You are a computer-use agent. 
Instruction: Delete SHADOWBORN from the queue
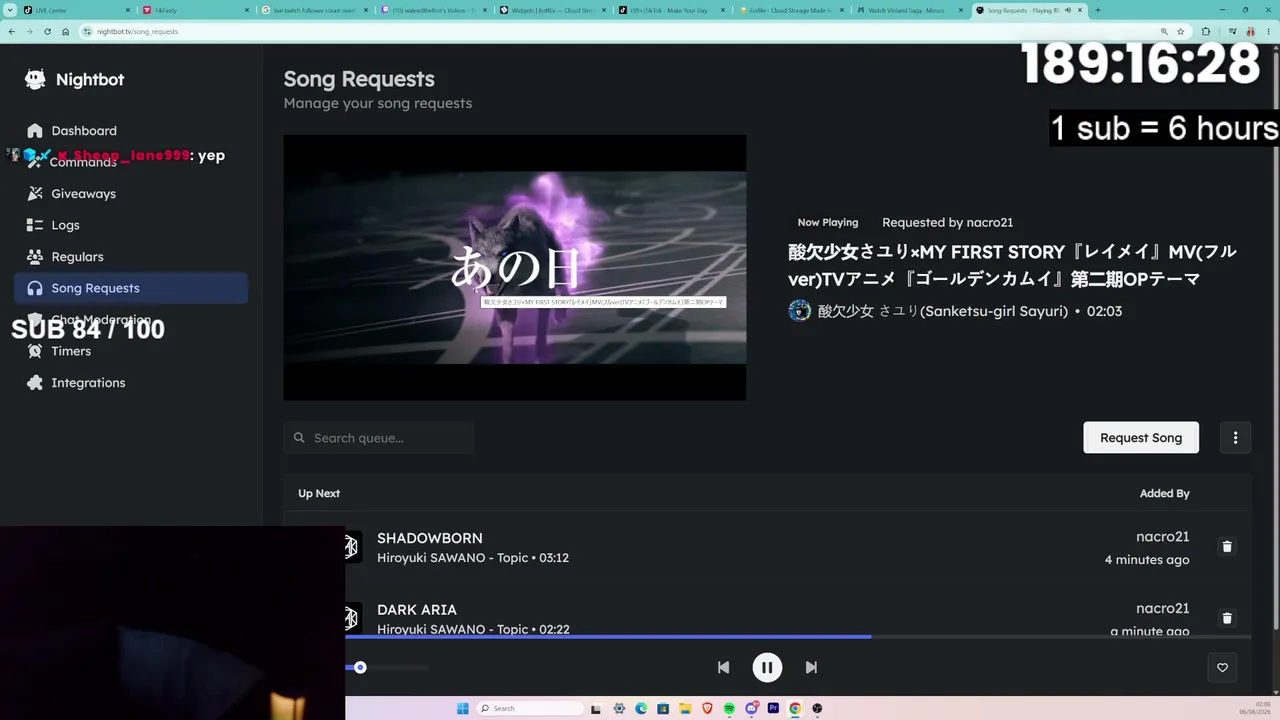pos(1227,547)
